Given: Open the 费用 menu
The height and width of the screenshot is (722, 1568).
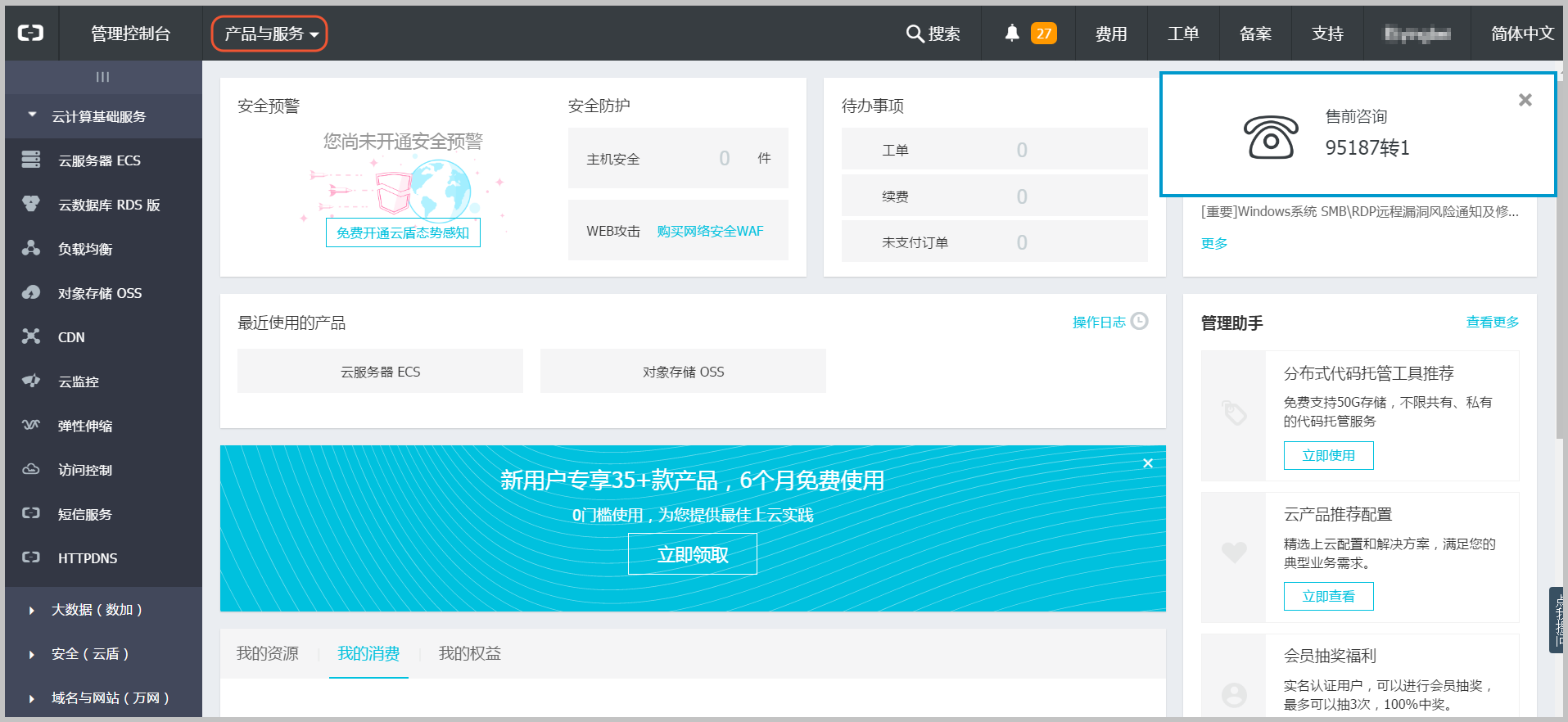Looking at the screenshot, I should pyautogui.click(x=1111, y=34).
